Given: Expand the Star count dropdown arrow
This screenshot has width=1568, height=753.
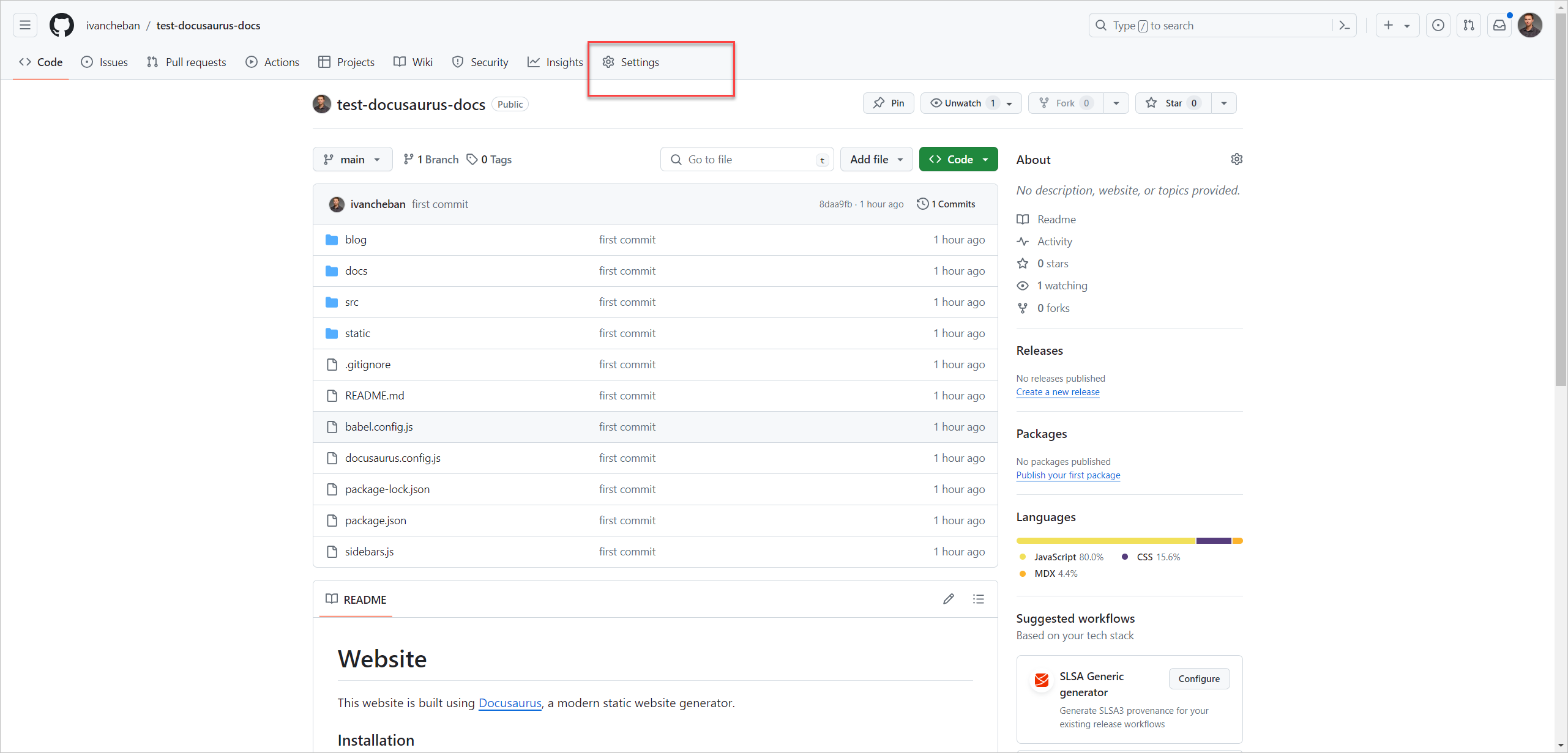Looking at the screenshot, I should 1223,103.
